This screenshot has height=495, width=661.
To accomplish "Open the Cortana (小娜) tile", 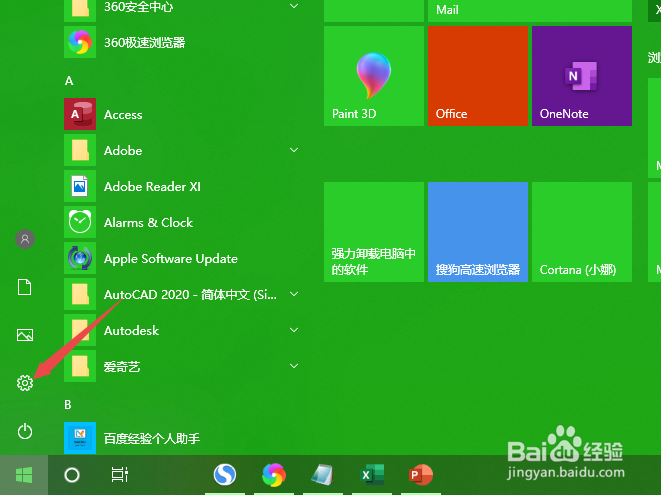I will [582, 232].
